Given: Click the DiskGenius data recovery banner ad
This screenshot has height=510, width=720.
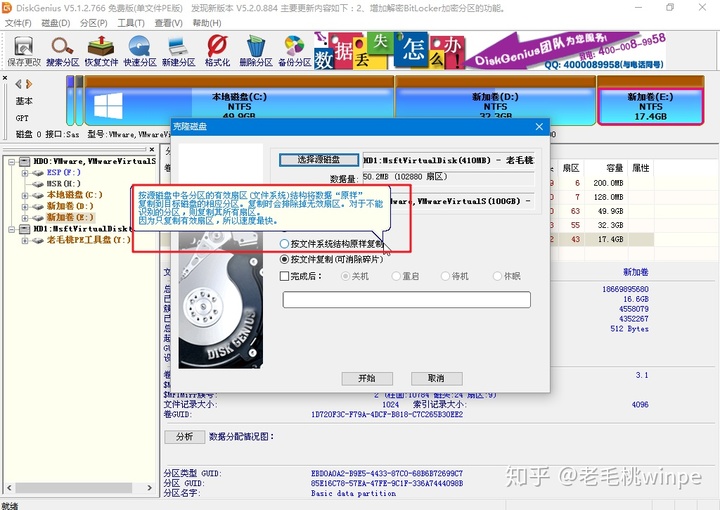Looking at the screenshot, I should click(490, 50).
